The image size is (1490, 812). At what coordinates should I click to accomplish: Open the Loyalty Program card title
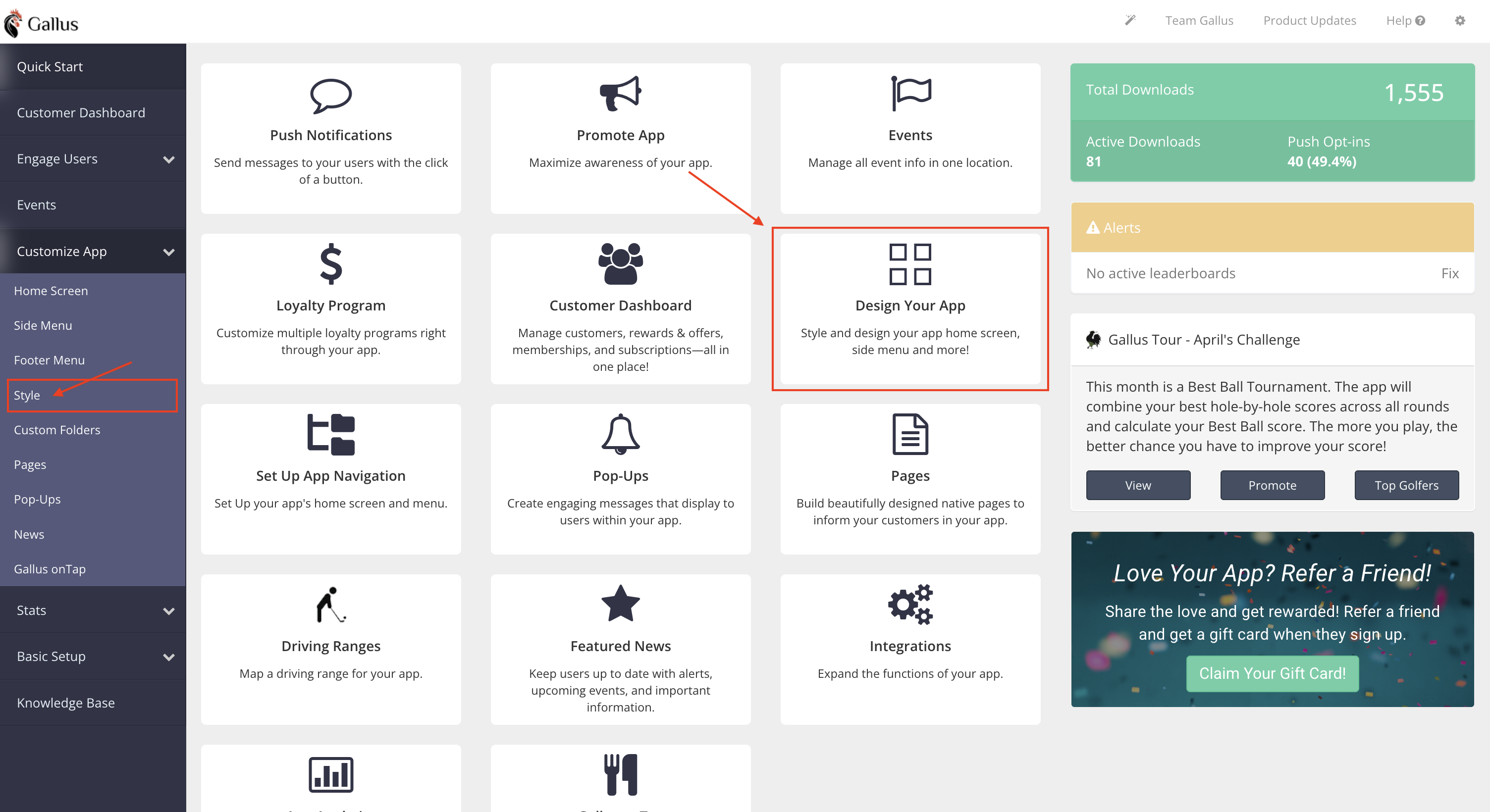(x=331, y=305)
